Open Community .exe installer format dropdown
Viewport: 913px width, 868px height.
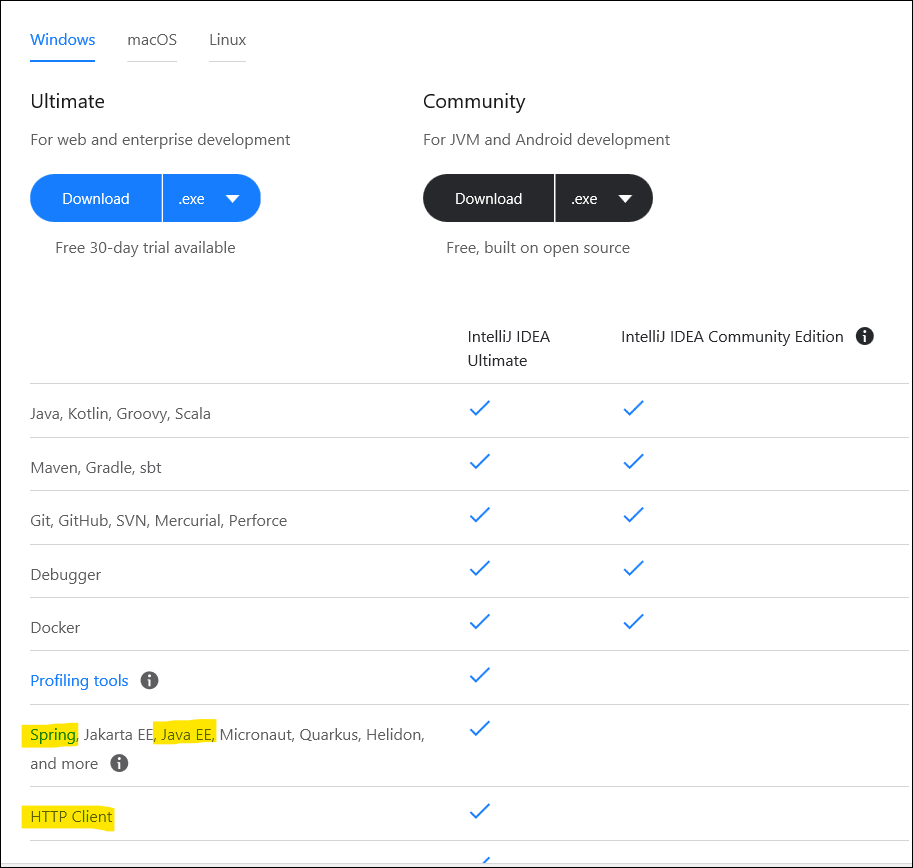click(603, 199)
